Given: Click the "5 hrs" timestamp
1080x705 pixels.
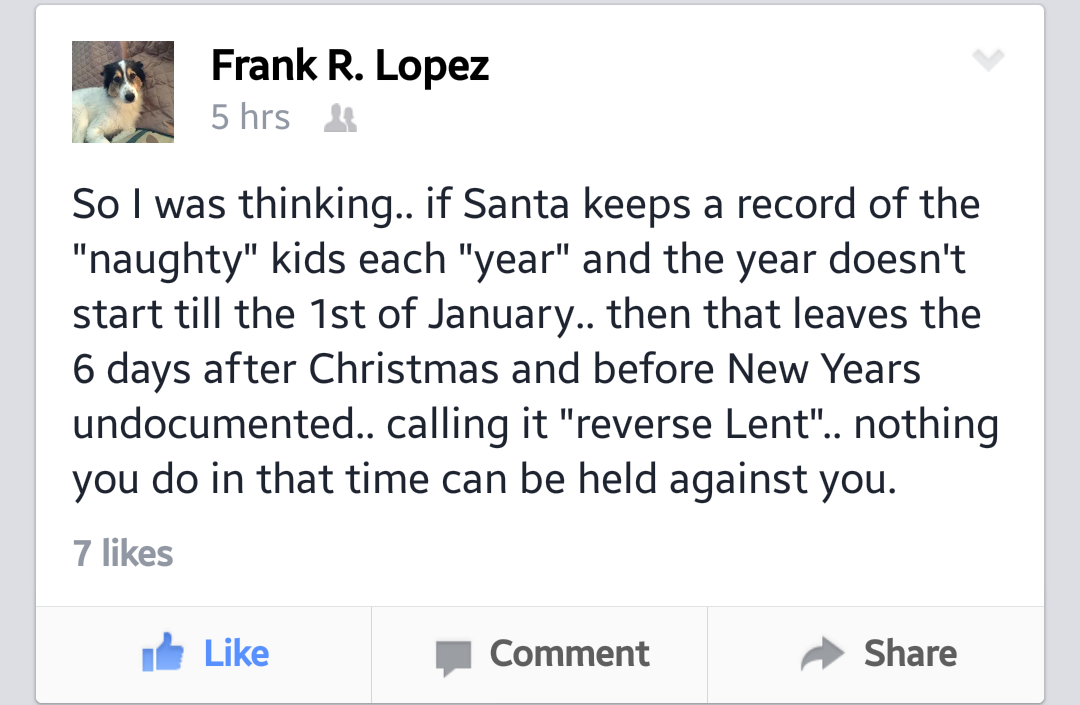Looking at the screenshot, I should pyautogui.click(x=250, y=118).
